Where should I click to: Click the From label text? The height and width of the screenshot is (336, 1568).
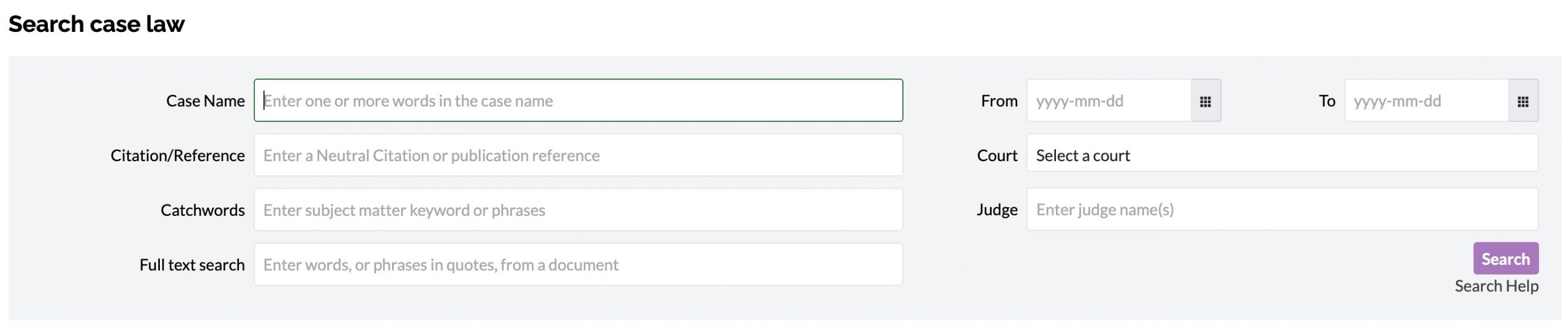(998, 101)
